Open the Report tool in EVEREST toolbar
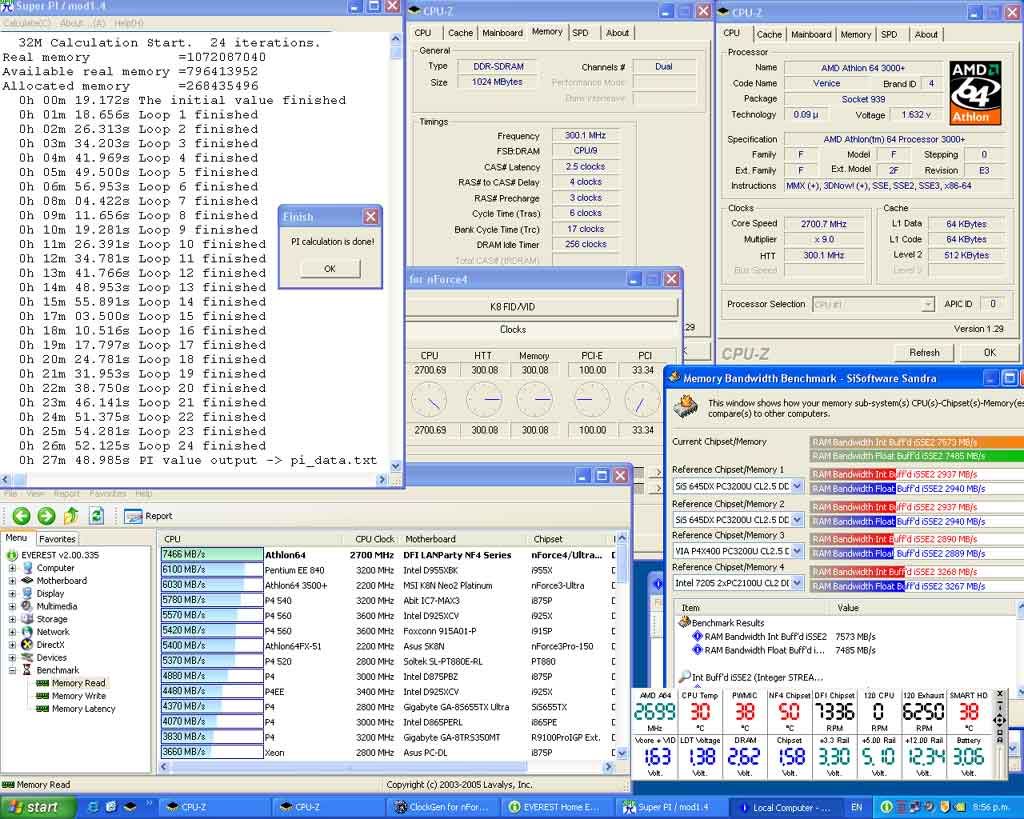 point(148,516)
